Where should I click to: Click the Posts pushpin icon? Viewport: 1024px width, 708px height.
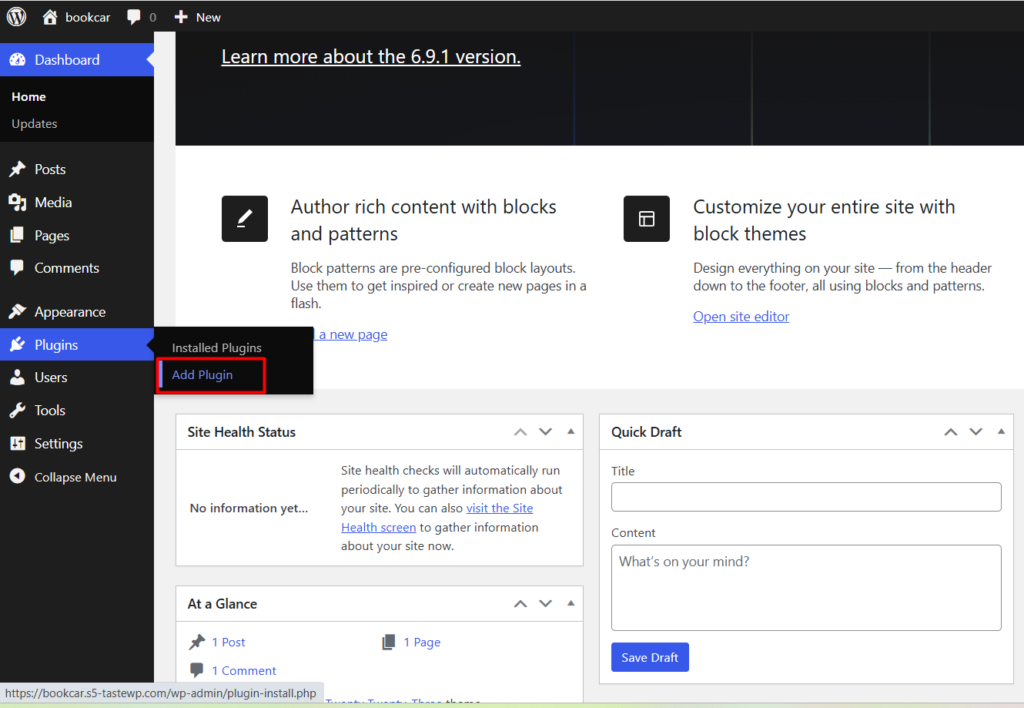(18, 169)
